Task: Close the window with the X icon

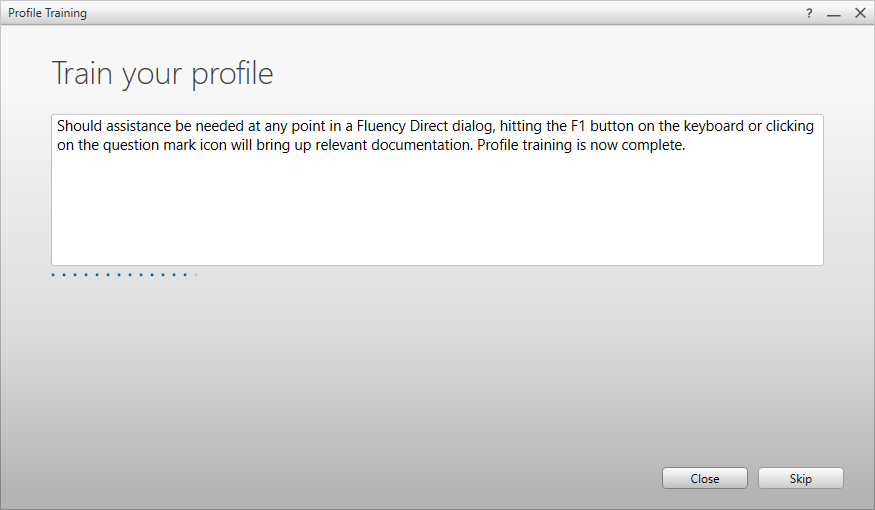Action: pos(860,13)
